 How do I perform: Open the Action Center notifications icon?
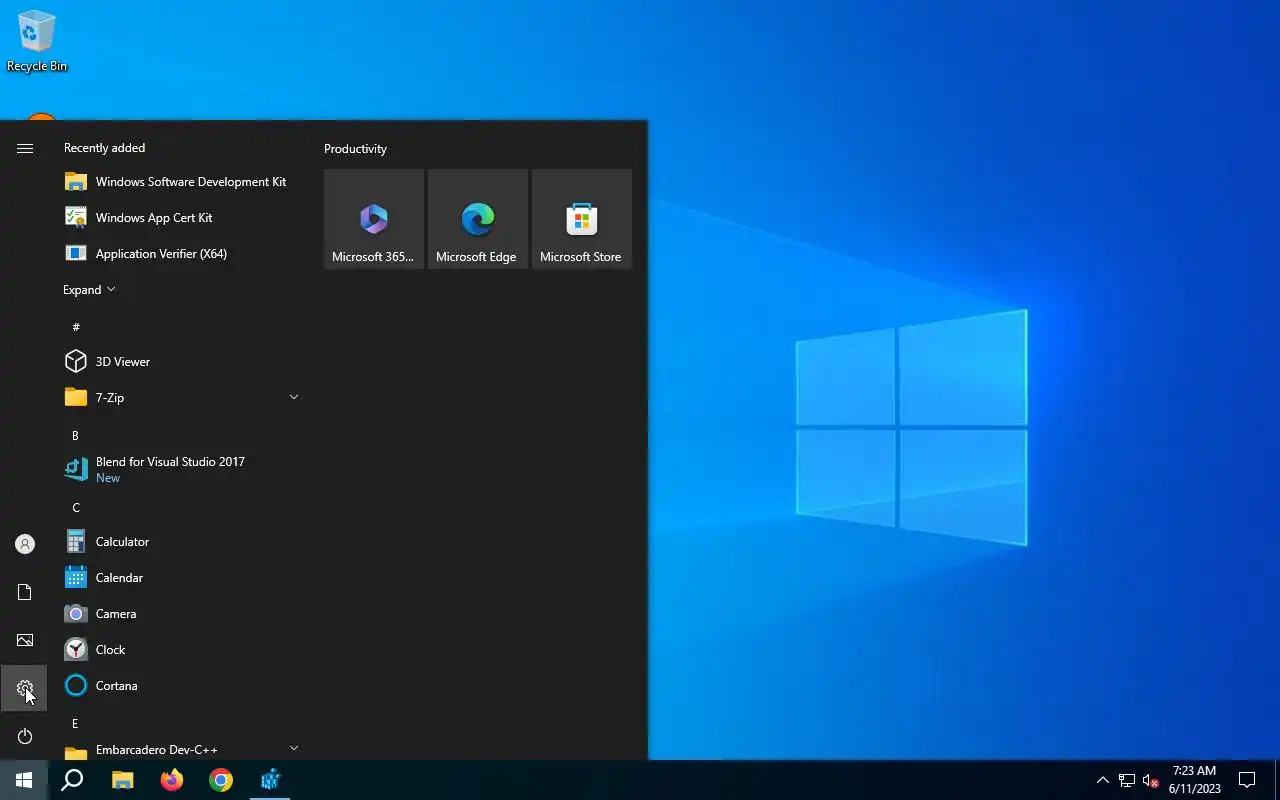point(1247,780)
